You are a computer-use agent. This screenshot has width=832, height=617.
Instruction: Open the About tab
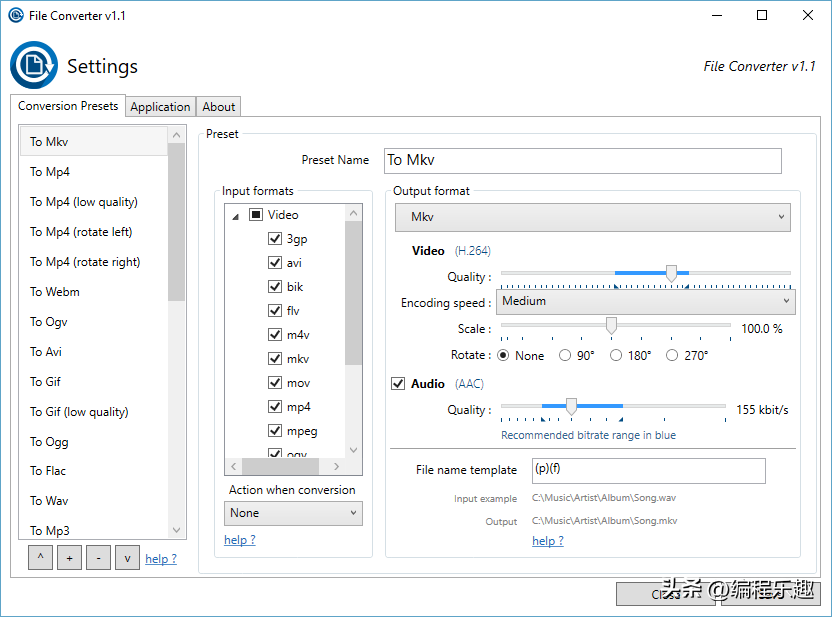(x=219, y=107)
